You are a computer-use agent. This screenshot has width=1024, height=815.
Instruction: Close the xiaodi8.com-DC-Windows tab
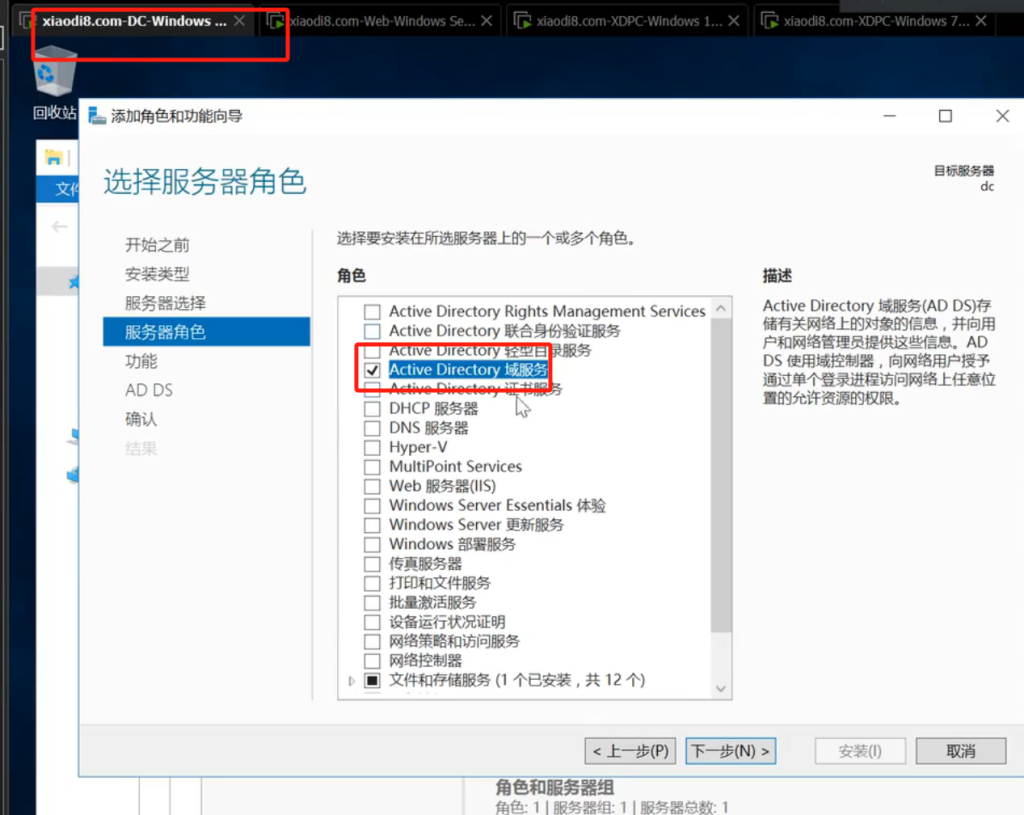pyautogui.click(x=240, y=21)
